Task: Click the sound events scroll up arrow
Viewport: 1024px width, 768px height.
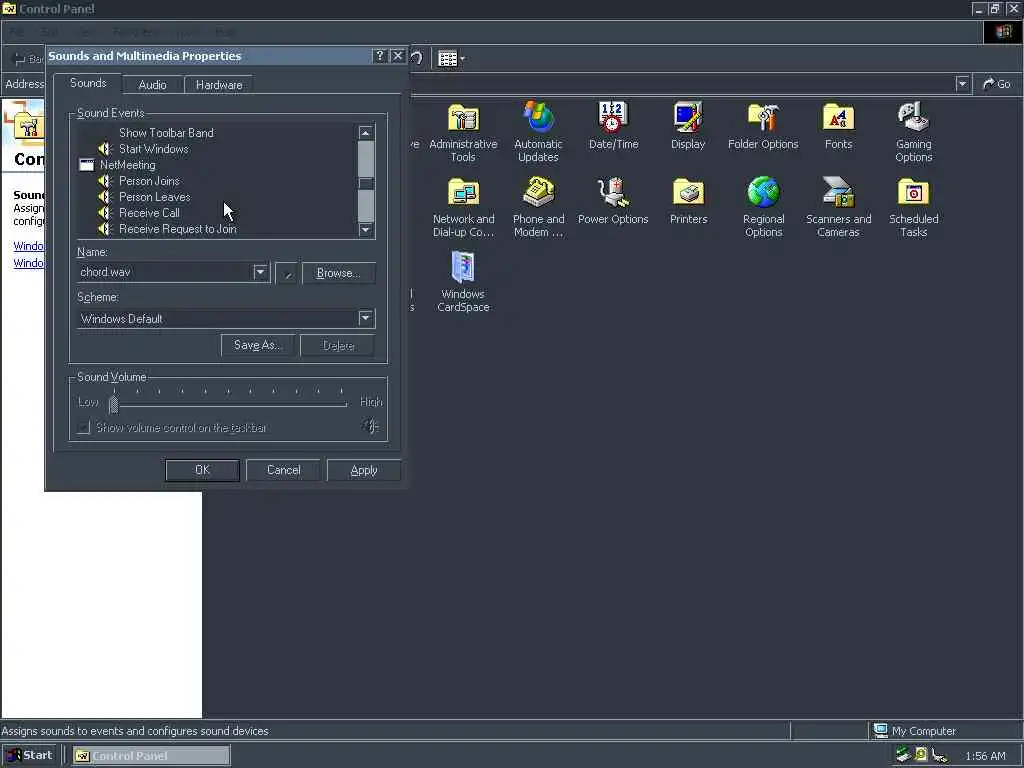Action: click(x=366, y=133)
